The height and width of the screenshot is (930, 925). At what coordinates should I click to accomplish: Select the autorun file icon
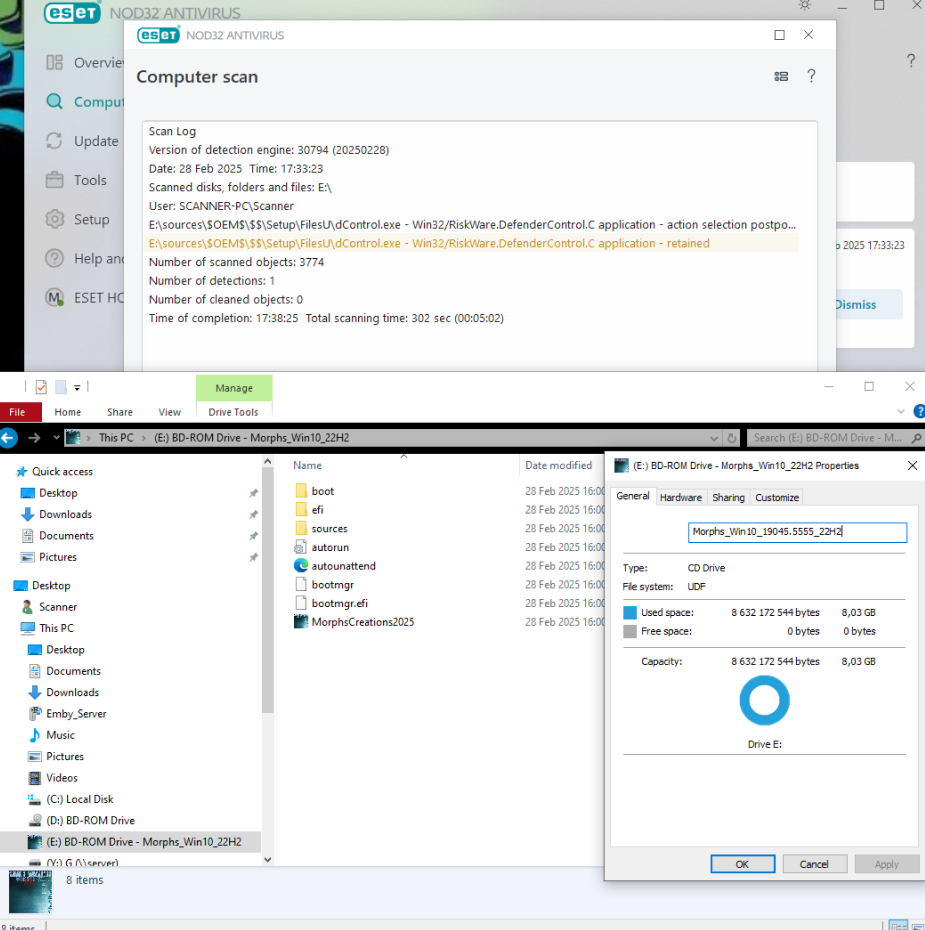tap(301, 547)
